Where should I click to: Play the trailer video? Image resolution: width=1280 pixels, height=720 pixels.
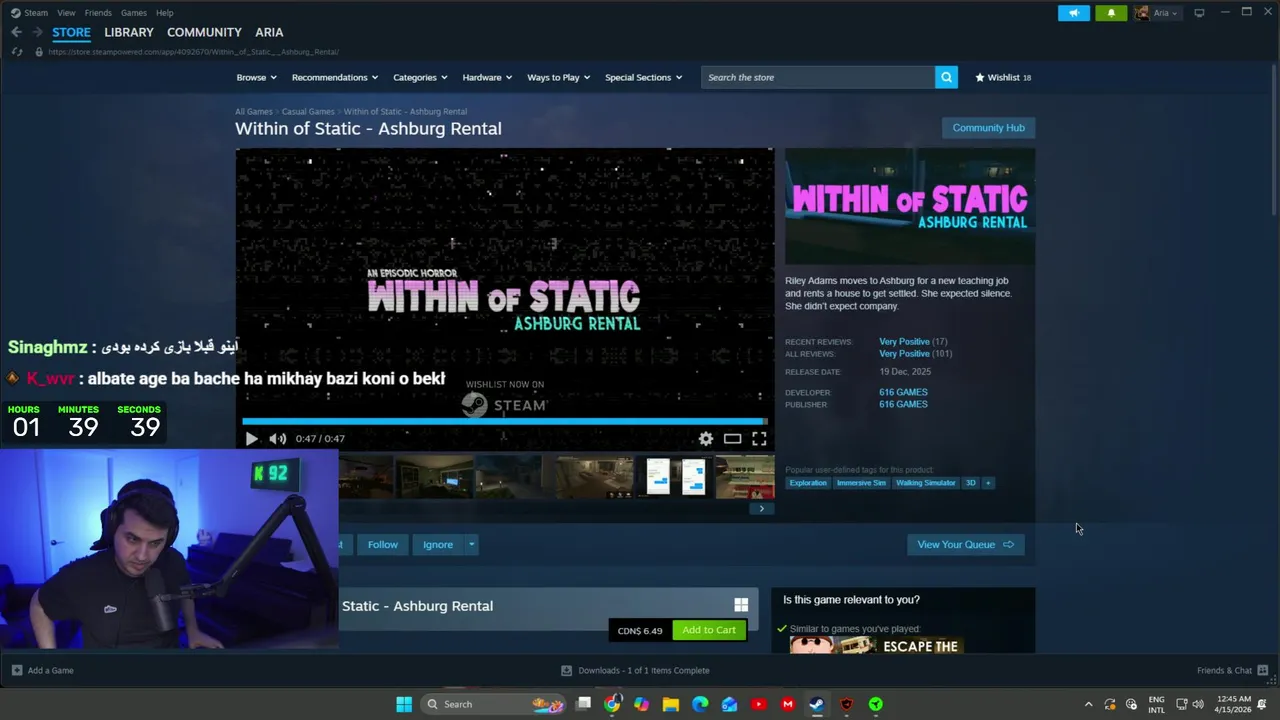click(x=251, y=439)
